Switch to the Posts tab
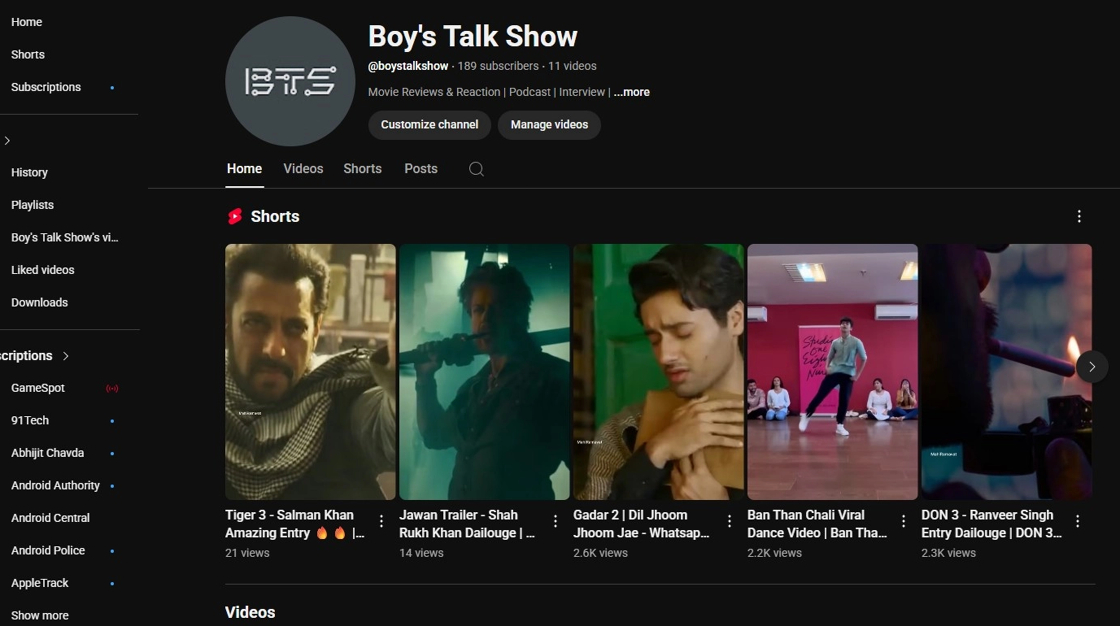Image resolution: width=1120 pixels, height=626 pixels. 421,169
